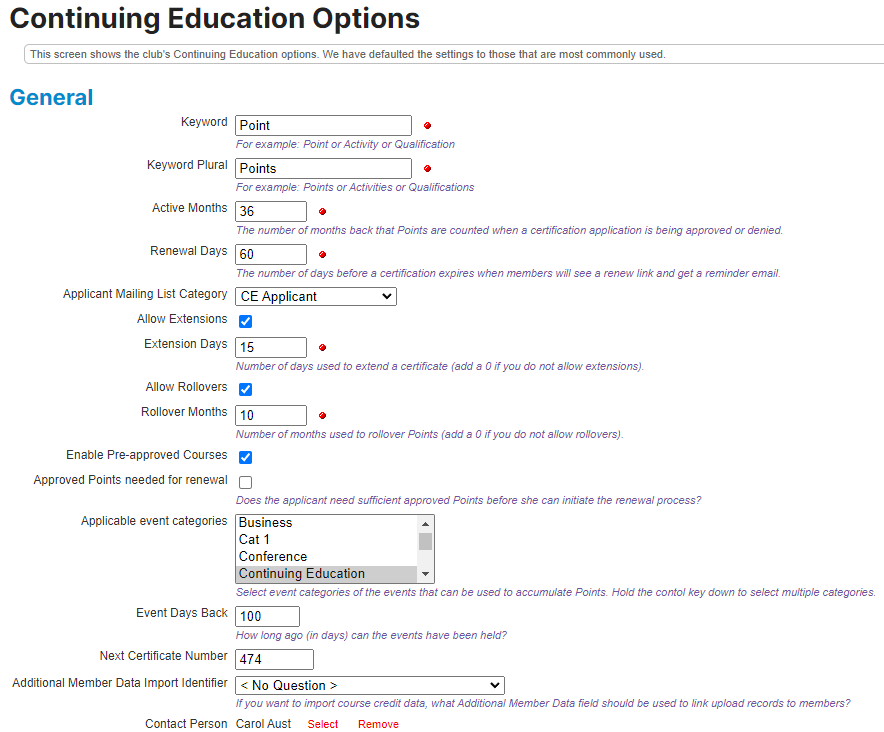
Task: Click the red indicator beside Rollover Months
Action: (321, 415)
